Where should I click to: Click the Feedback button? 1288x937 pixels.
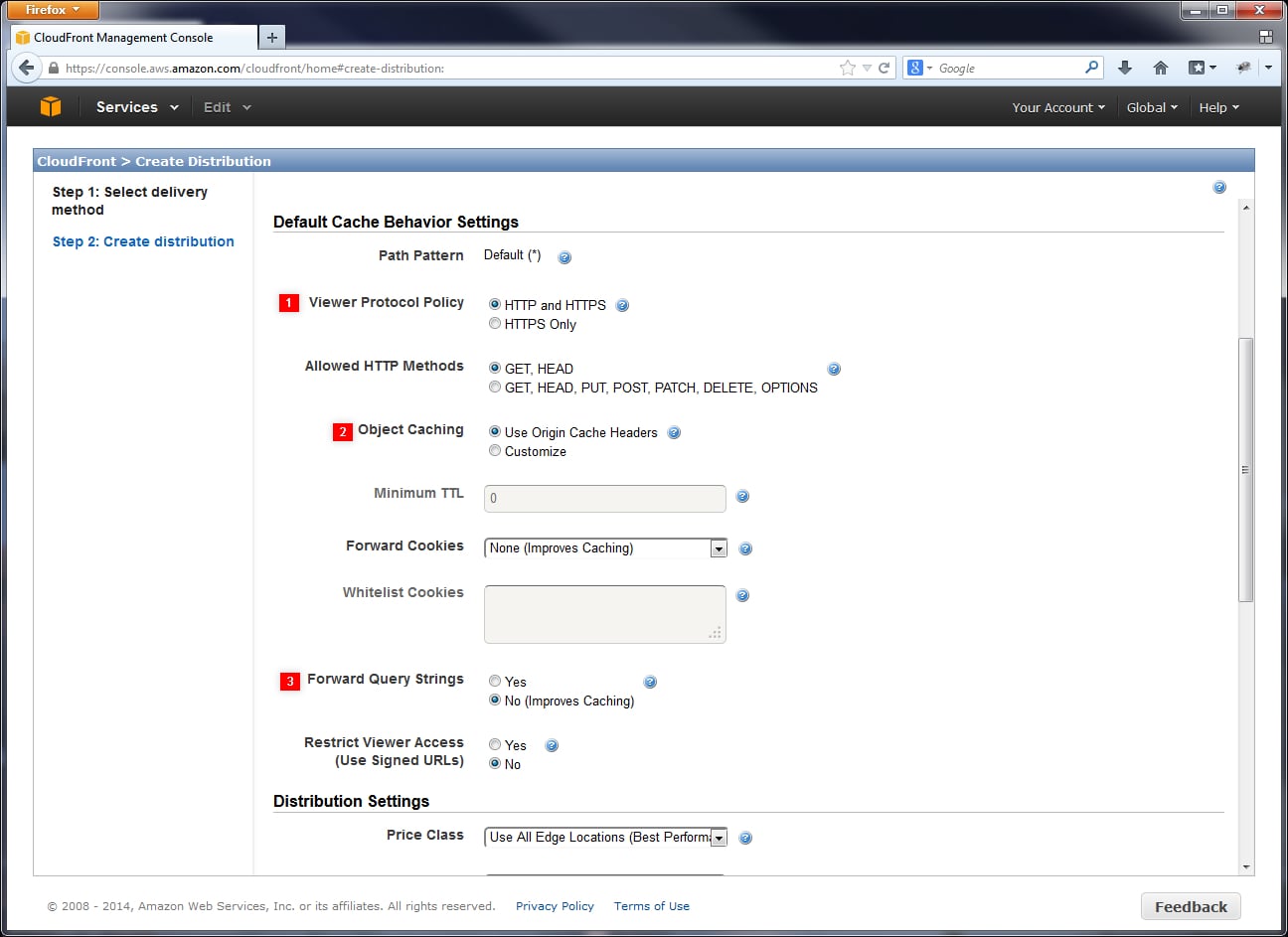1191,906
